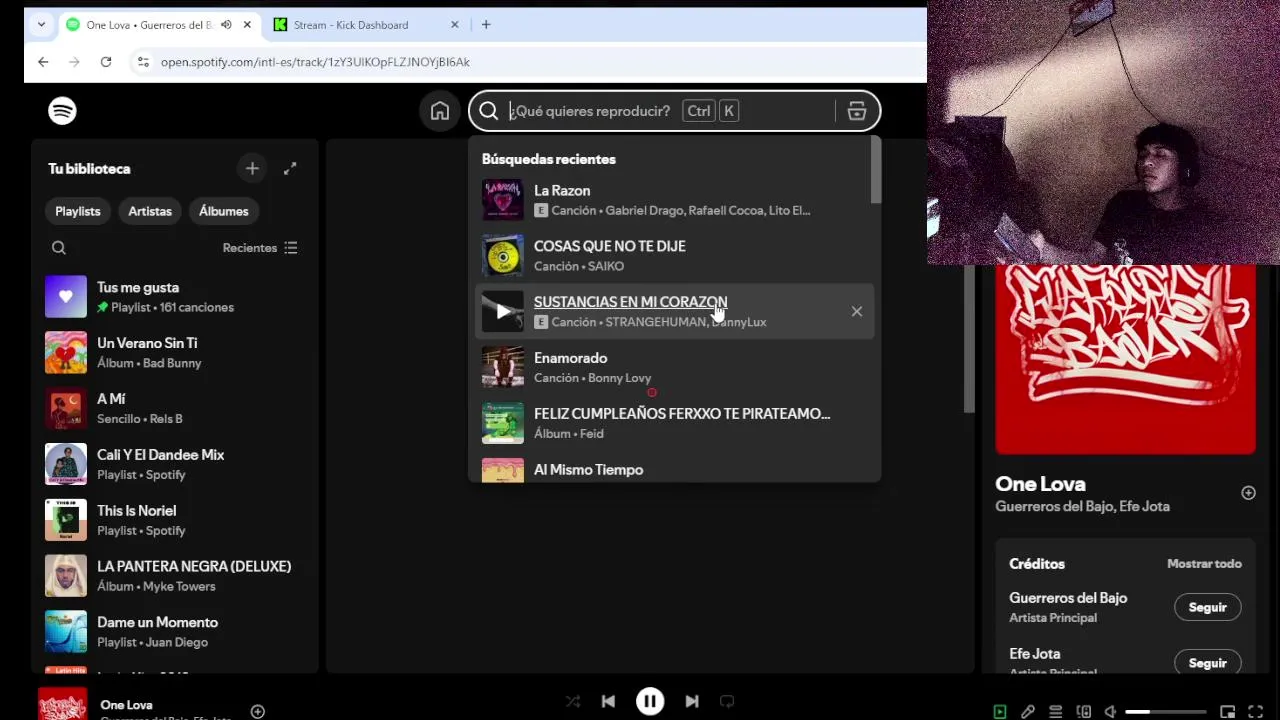Image resolution: width=1280 pixels, height=720 pixels.
Task: Open the browser tab search dropdown
Action: (x=41, y=25)
